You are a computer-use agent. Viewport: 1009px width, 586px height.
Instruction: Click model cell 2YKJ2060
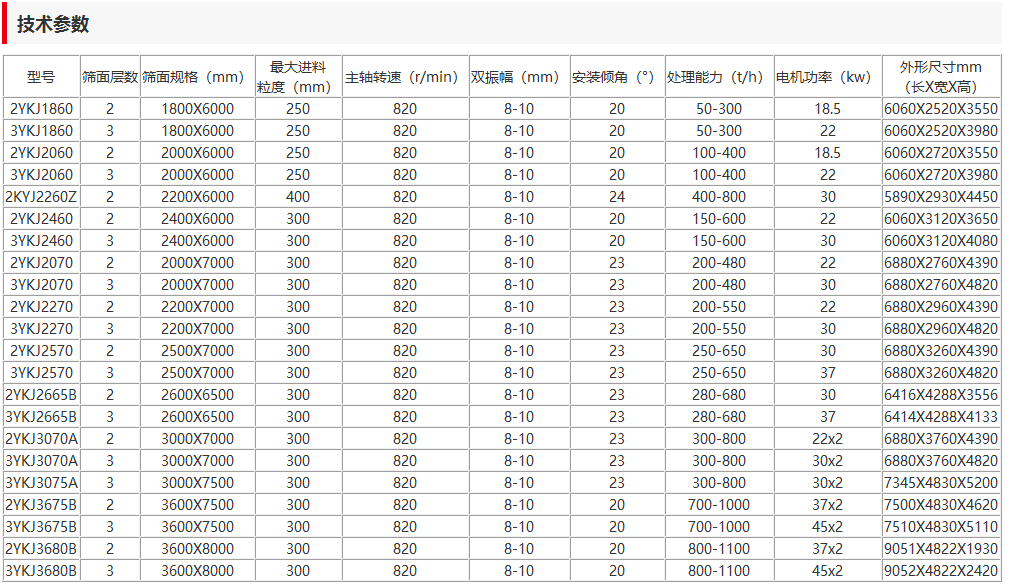(41, 152)
